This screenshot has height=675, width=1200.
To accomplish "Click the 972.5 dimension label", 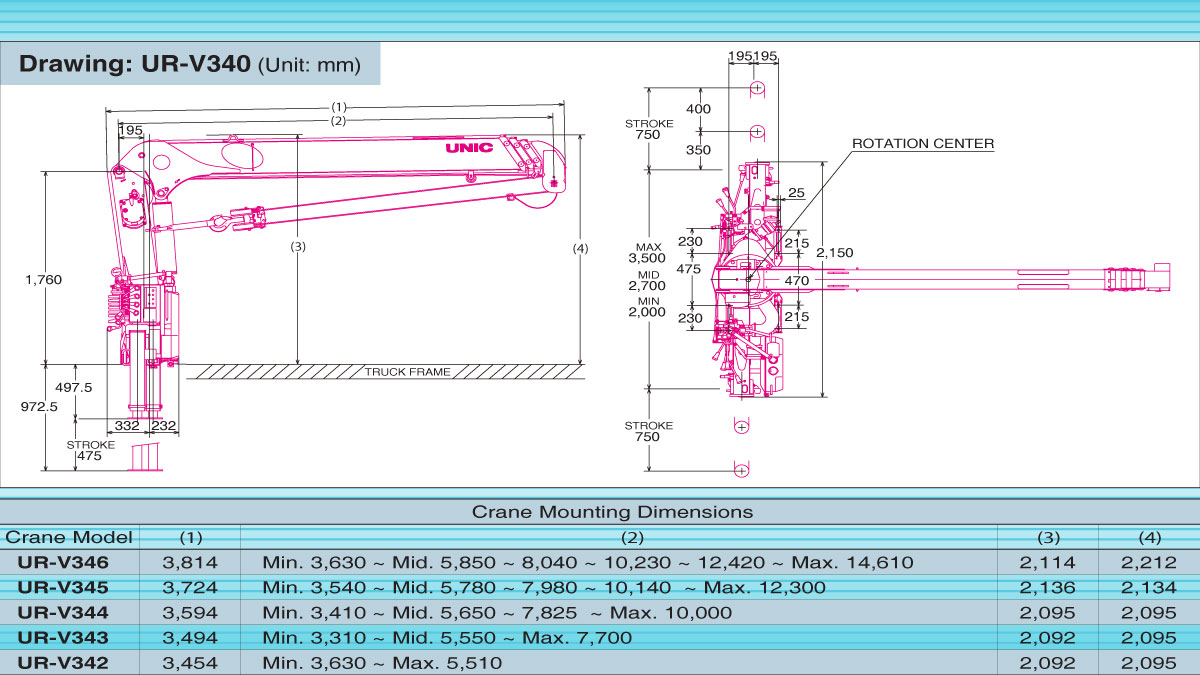I will pyautogui.click(x=39, y=407).
